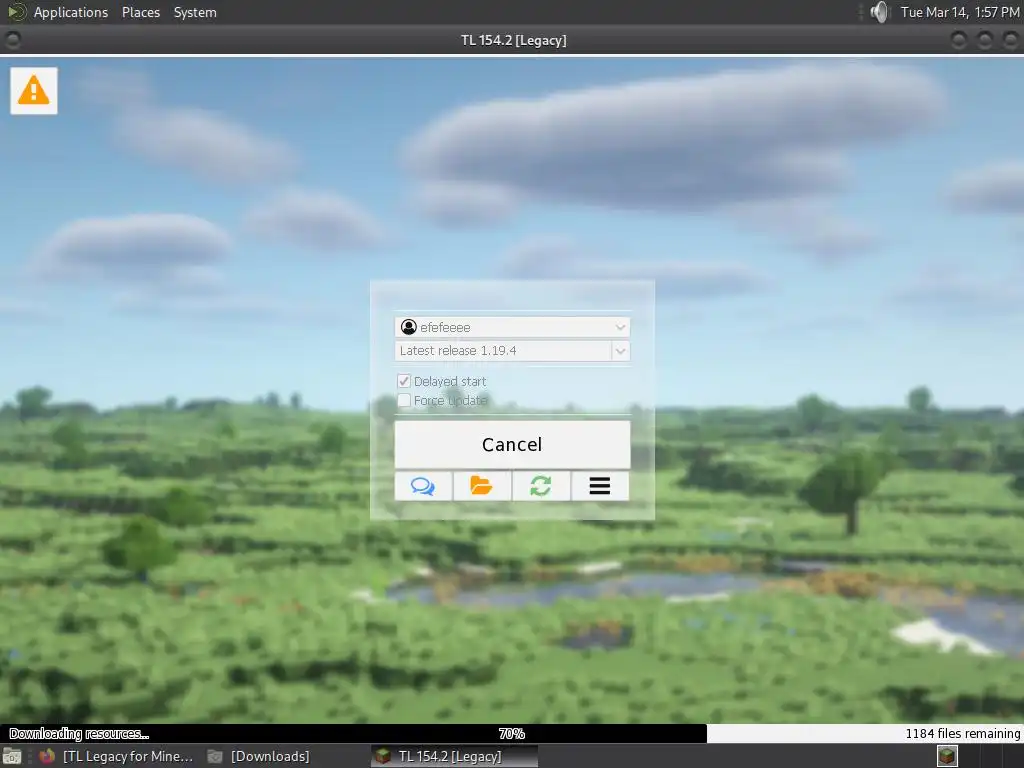This screenshot has width=1024, height=768.
Task: Open the game folder icon button
Action: point(482,486)
